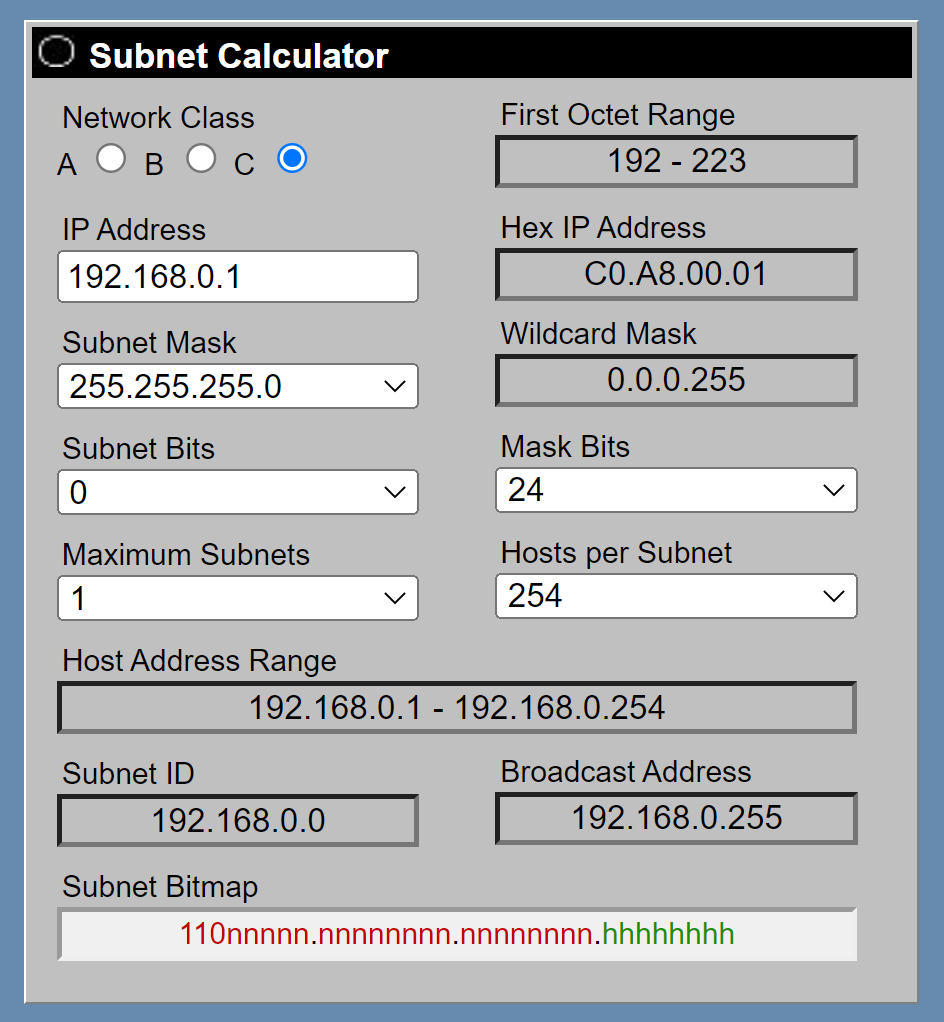The image size is (944, 1022).
Task: Click the Subnet Bits label
Action: pyautogui.click(x=139, y=449)
